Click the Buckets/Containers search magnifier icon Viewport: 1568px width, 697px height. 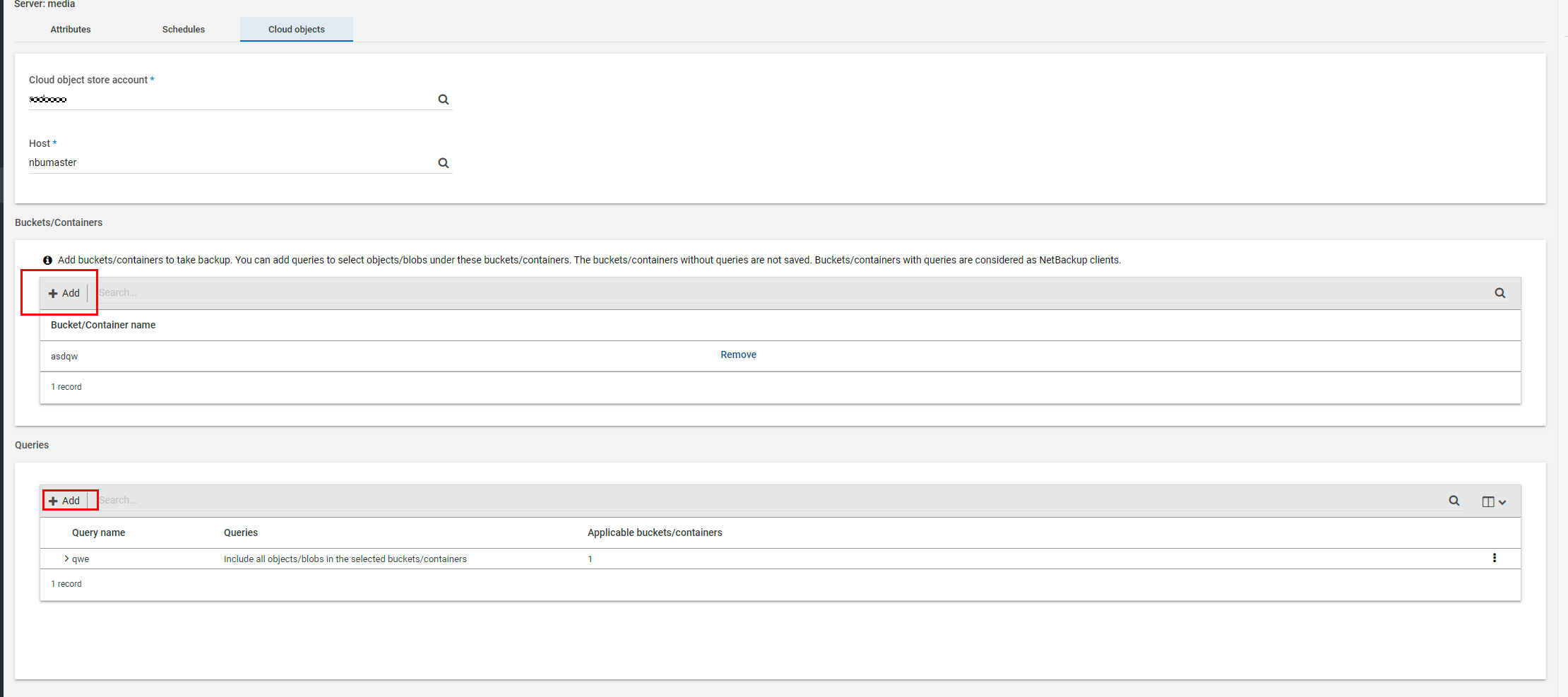[x=1500, y=293]
